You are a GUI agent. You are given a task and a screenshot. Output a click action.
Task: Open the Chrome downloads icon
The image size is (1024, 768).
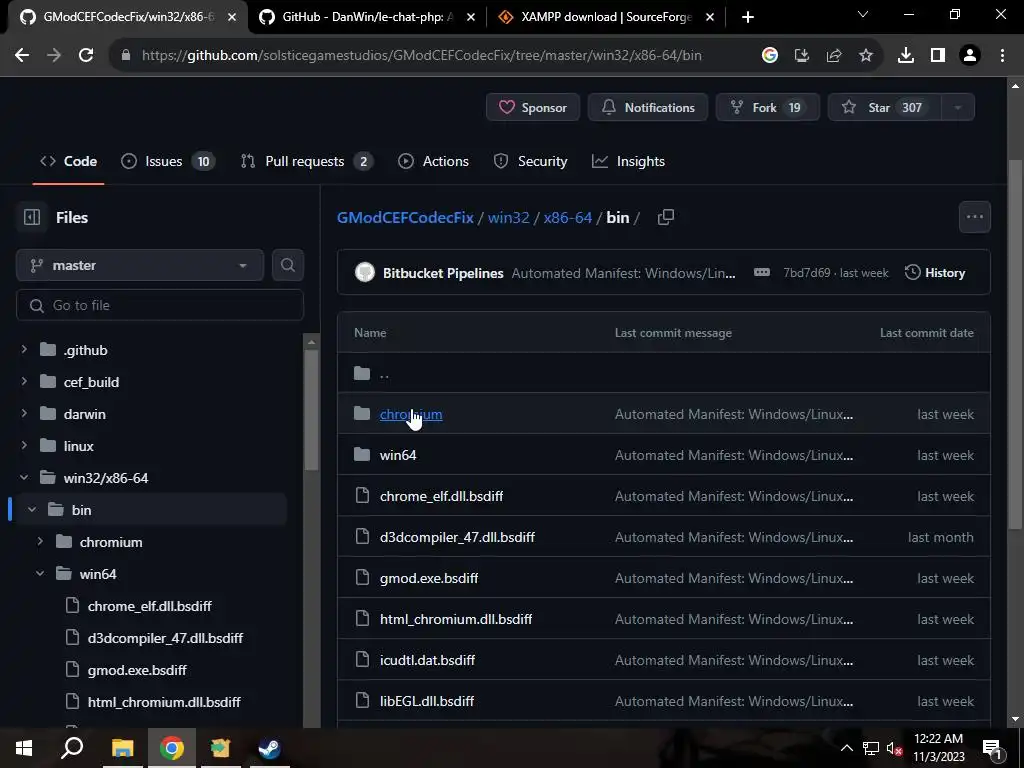[906, 56]
